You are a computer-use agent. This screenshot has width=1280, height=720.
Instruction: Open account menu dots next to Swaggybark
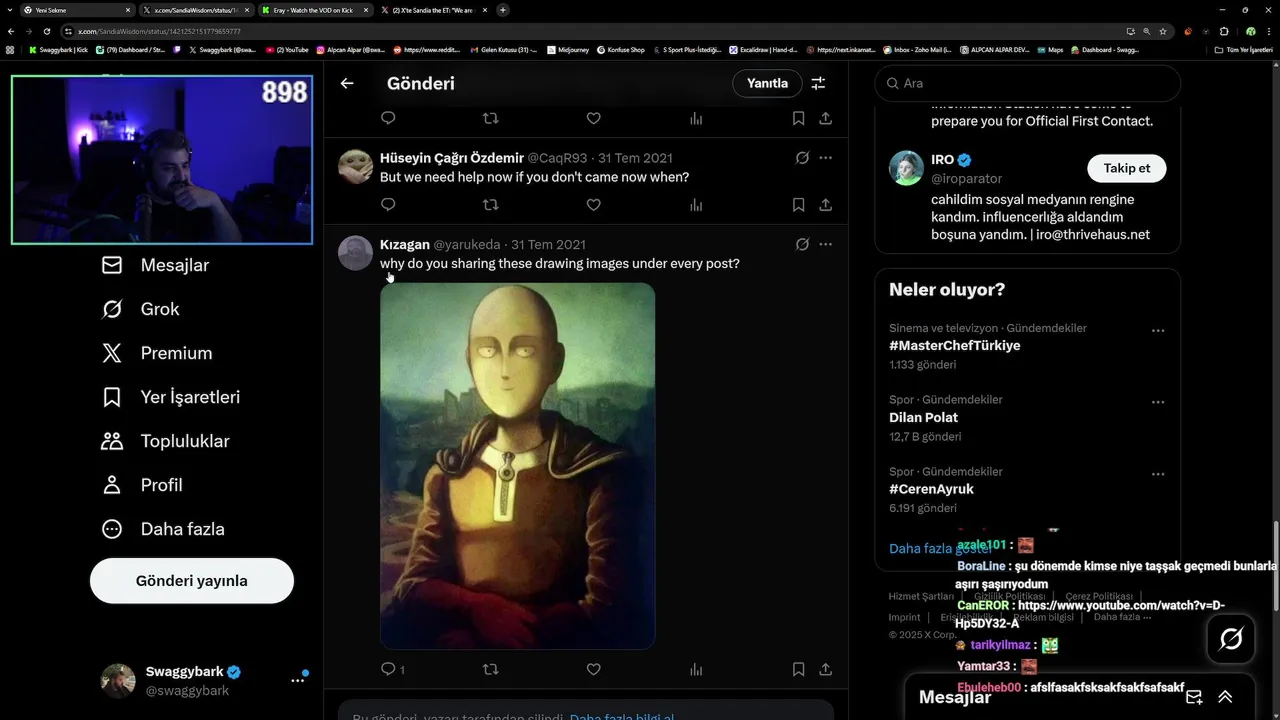coord(298,680)
